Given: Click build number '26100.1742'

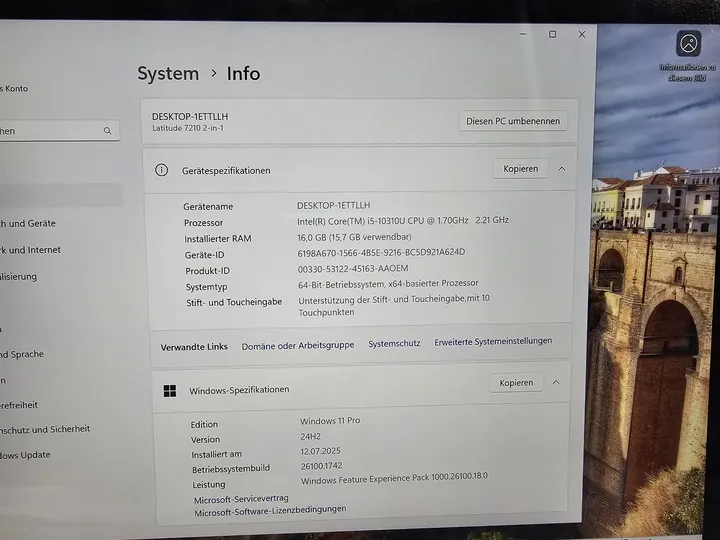Looking at the screenshot, I should (x=321, y=466).
